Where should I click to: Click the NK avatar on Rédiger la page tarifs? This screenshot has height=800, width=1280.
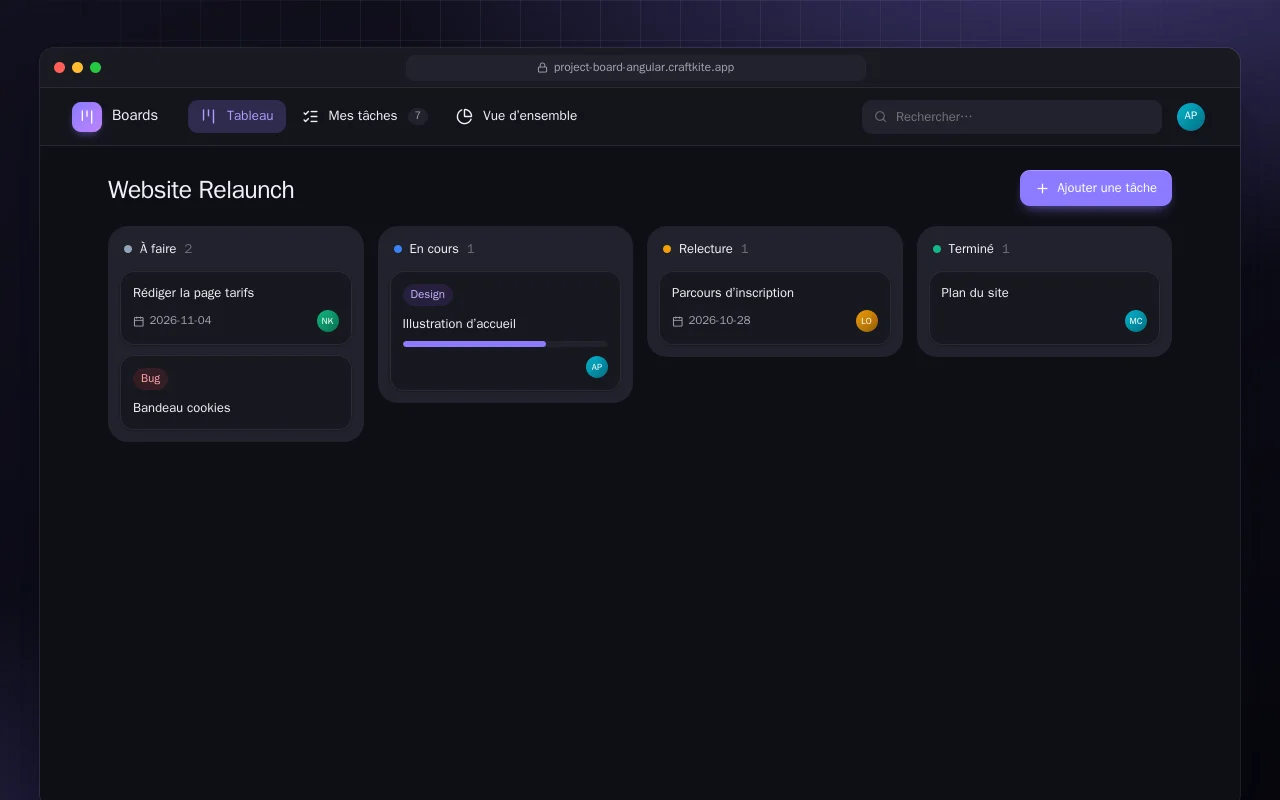(x=328, y=321)
